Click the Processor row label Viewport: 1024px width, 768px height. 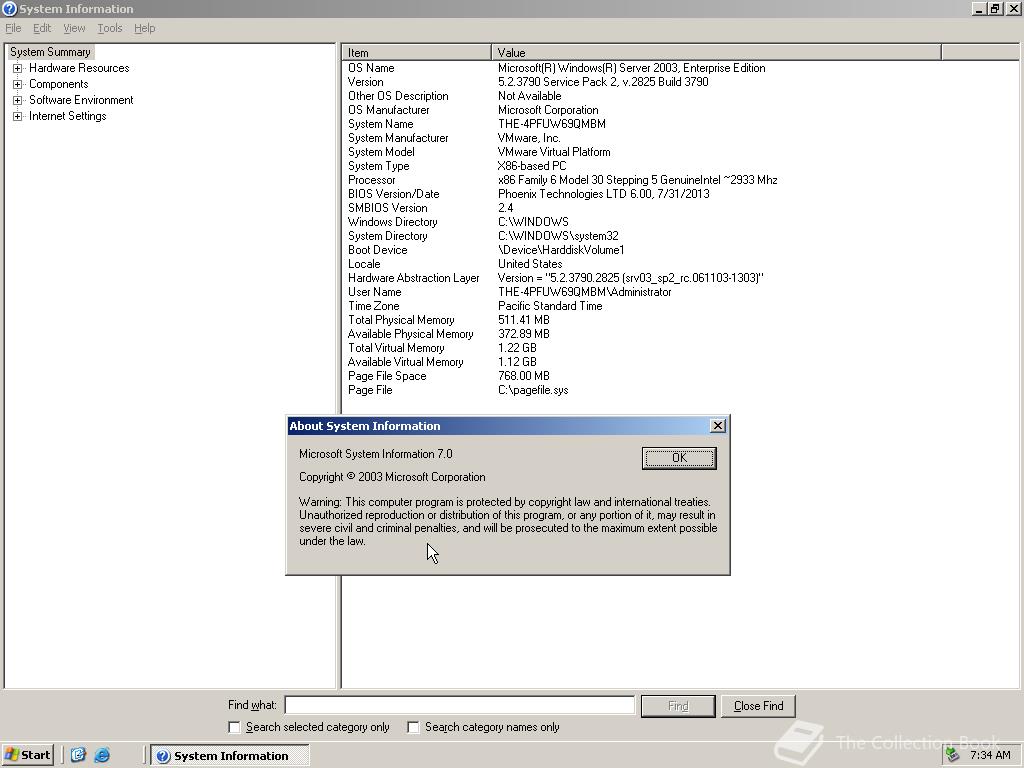coord(372,180)
